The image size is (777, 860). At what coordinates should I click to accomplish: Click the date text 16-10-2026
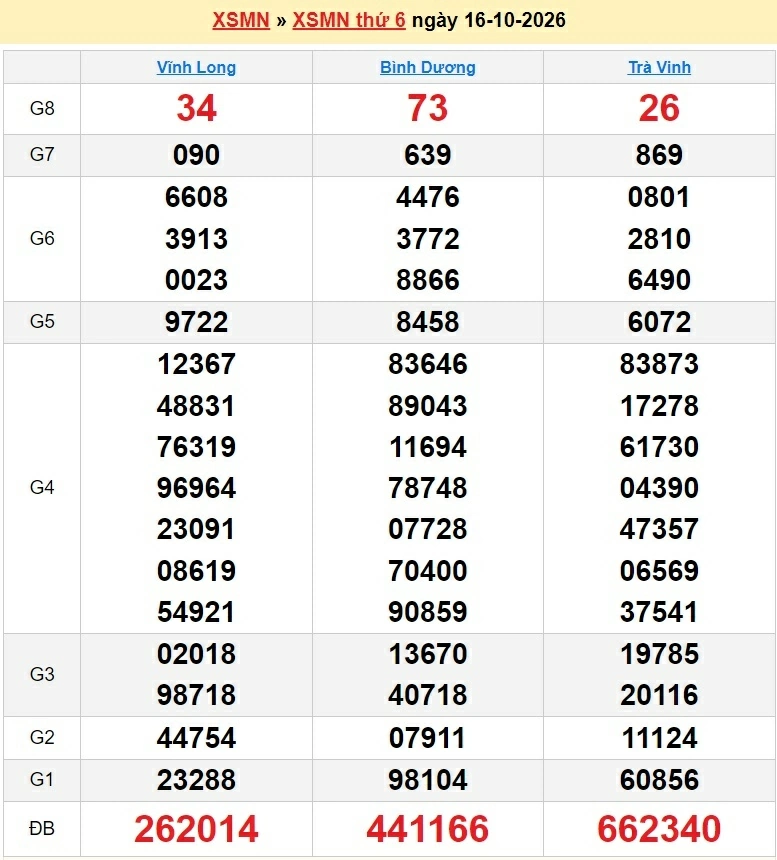point(515,20)
